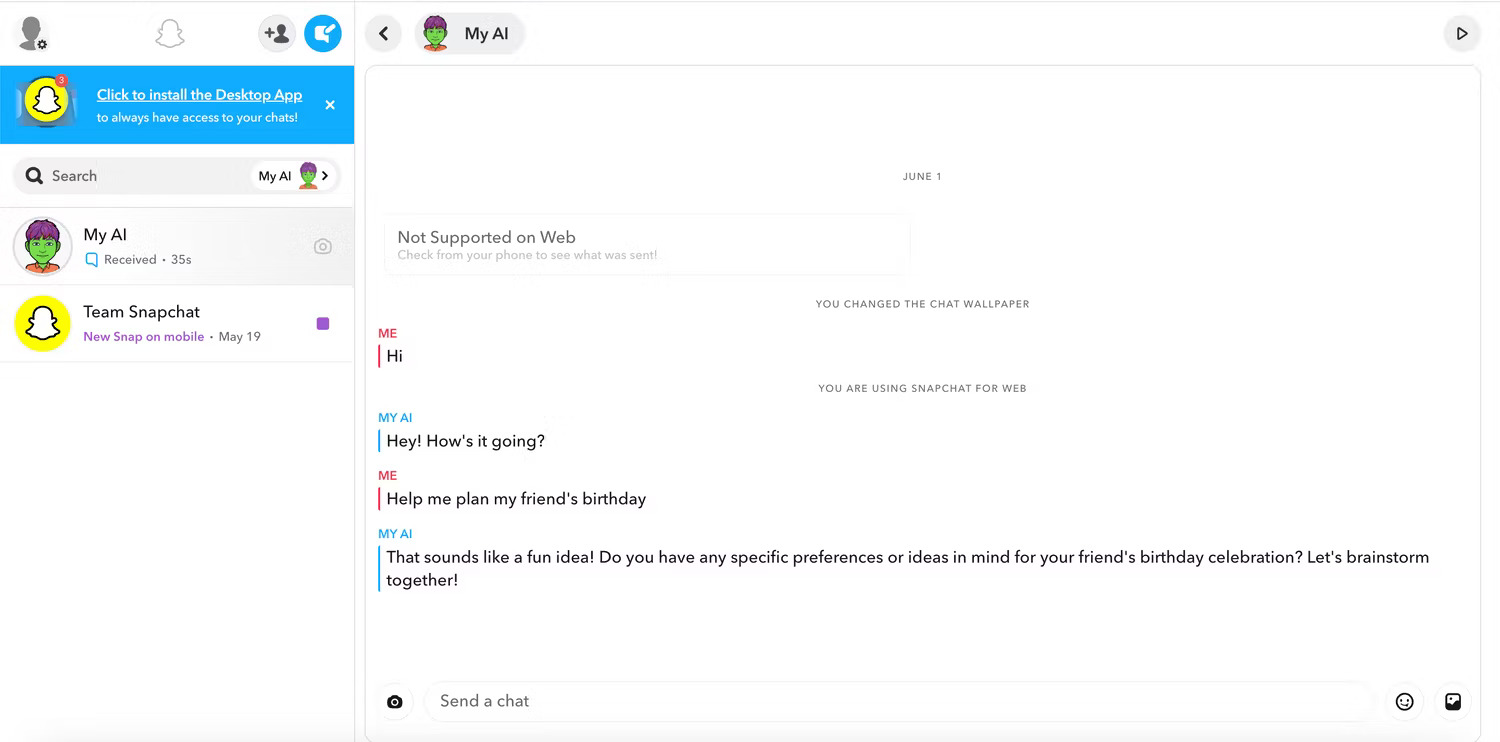Click the Not Supported on Web message card
The height and width of the screenshot is (742, 1500).
coord(647,245)
